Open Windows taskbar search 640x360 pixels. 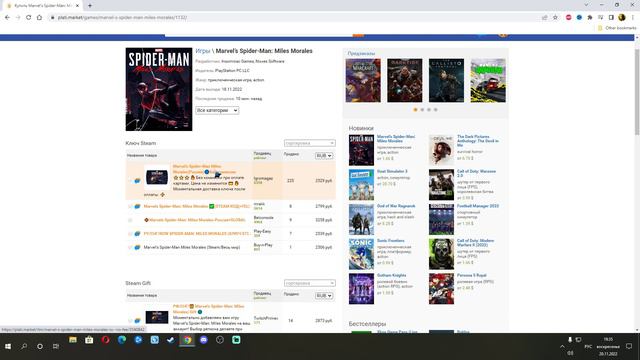point(24,347)
